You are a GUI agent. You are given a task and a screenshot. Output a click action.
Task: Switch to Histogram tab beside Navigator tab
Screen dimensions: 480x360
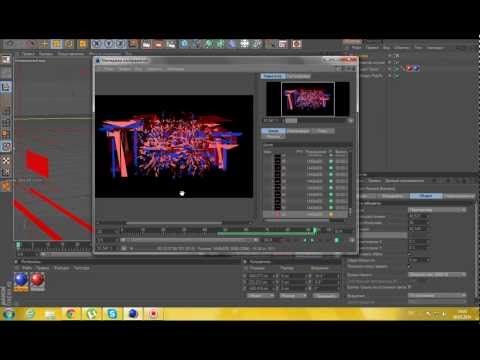[298, 76]
